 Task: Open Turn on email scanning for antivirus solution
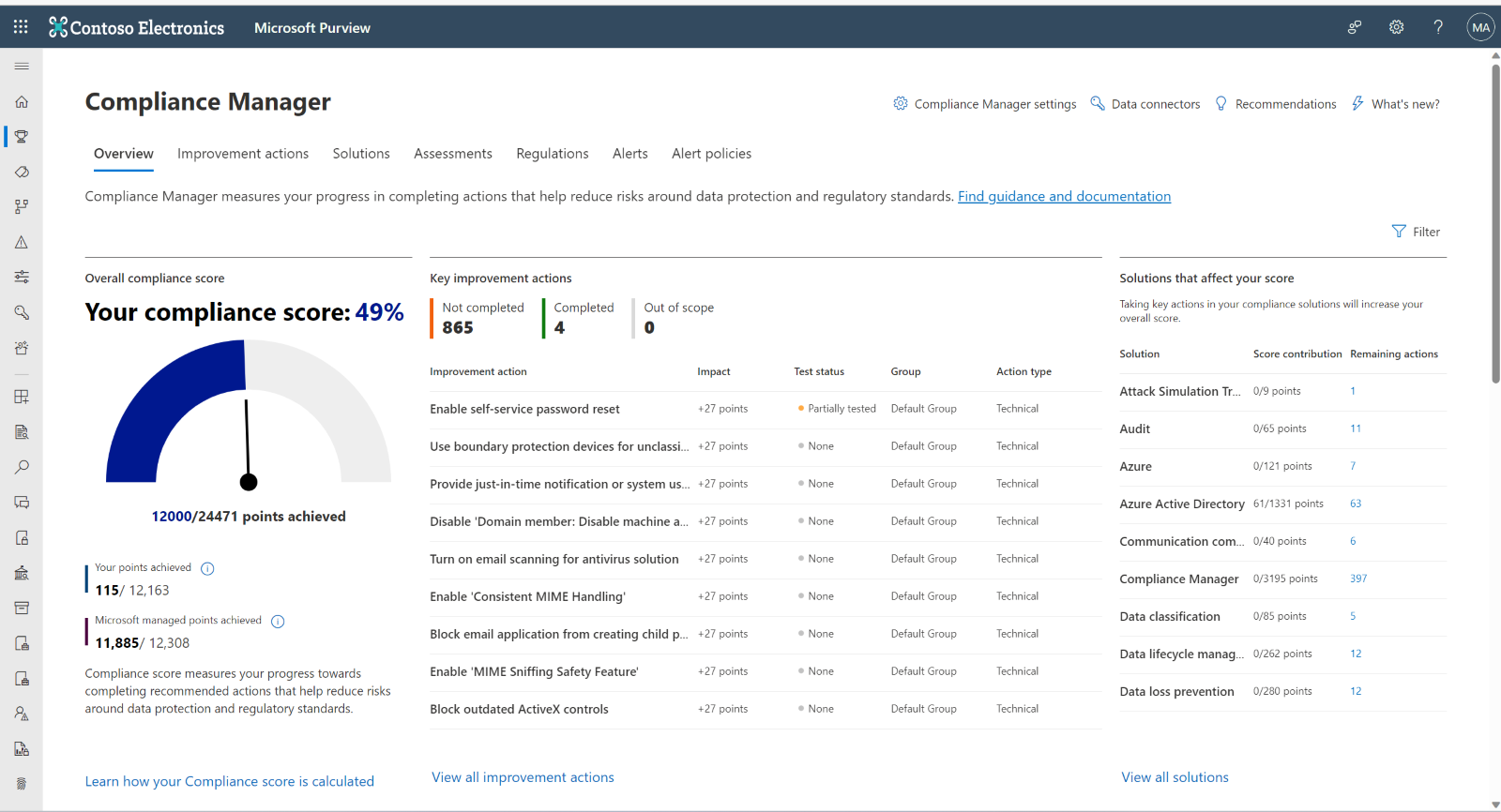[554, 559]
